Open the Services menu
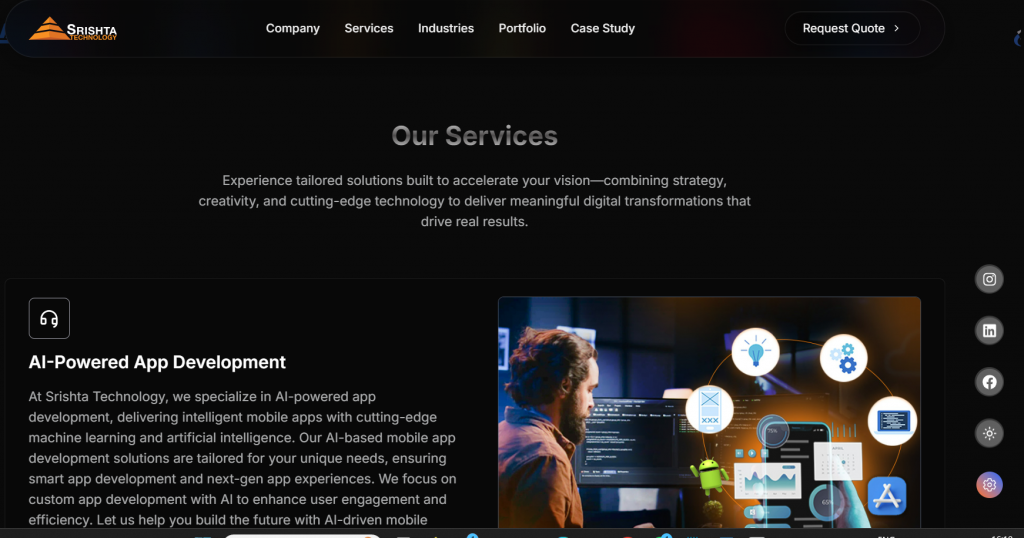The height and width of the screenshot is (538, 1024). click(x=369, y=28)
